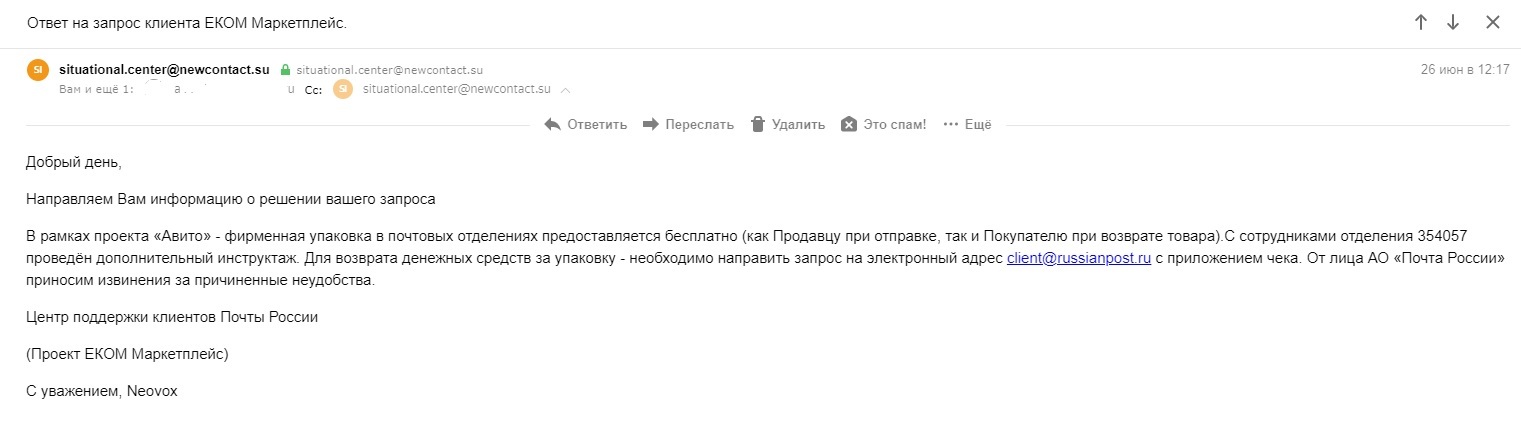The width and height of the screenshot is (1521, 438).
Task: Click the small SI avatar in Cc
Action: click(x=343, y=89)
